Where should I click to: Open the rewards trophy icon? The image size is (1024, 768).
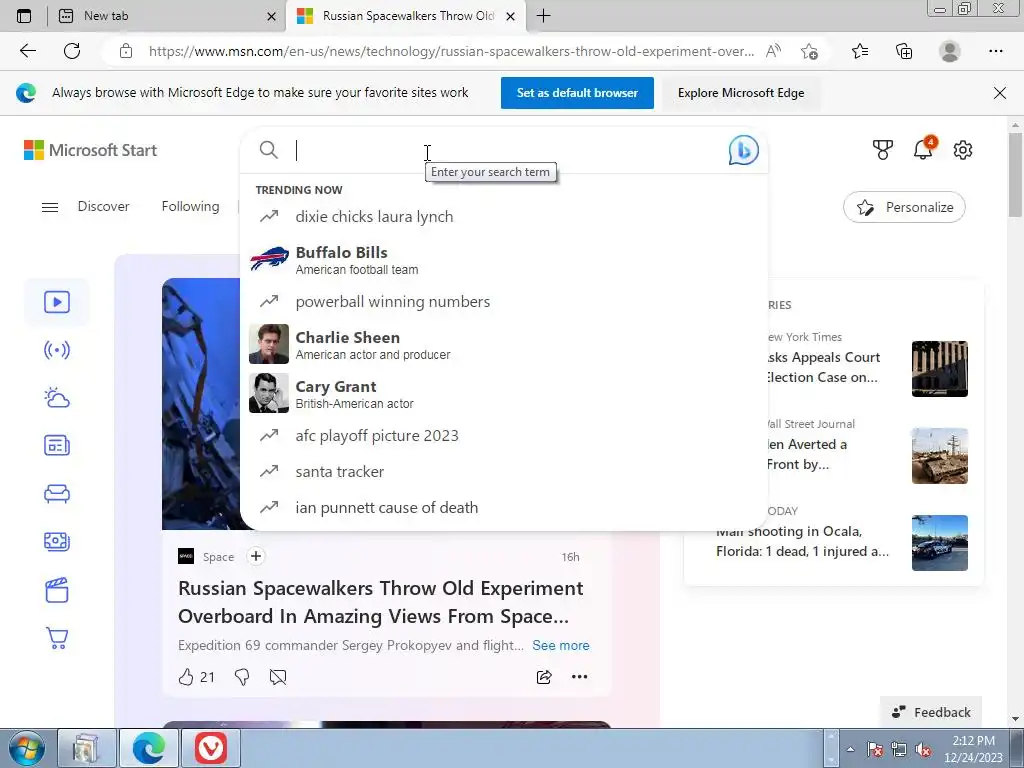coord(882,150)
